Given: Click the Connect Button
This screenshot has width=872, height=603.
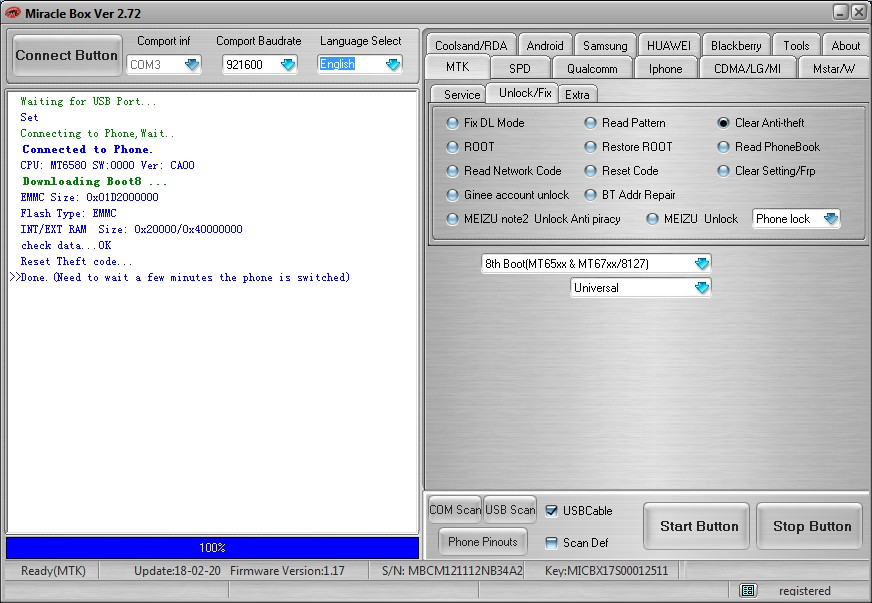Looking at the screenshot, I should (x=67, y=55).
